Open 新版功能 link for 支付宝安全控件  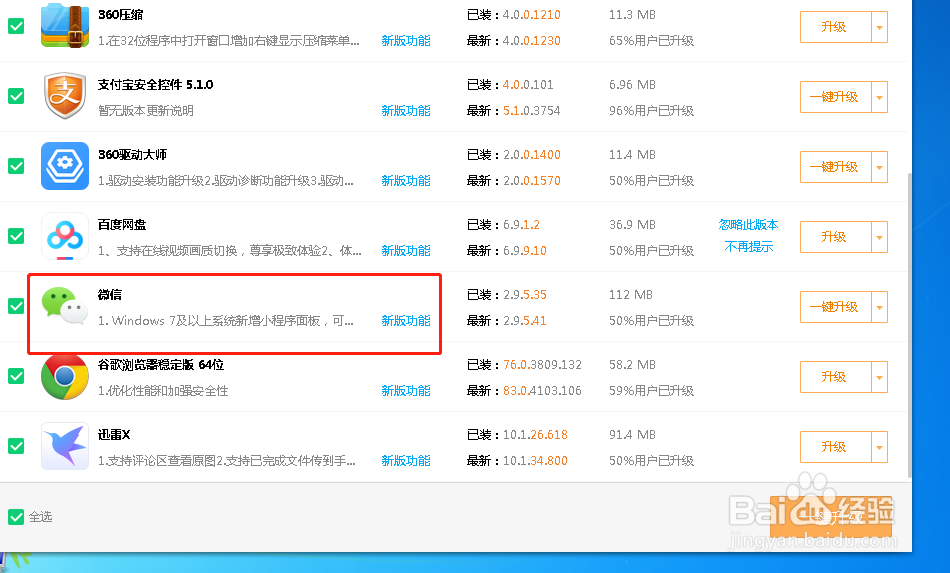pyautogui.click(x=406, y=111)
